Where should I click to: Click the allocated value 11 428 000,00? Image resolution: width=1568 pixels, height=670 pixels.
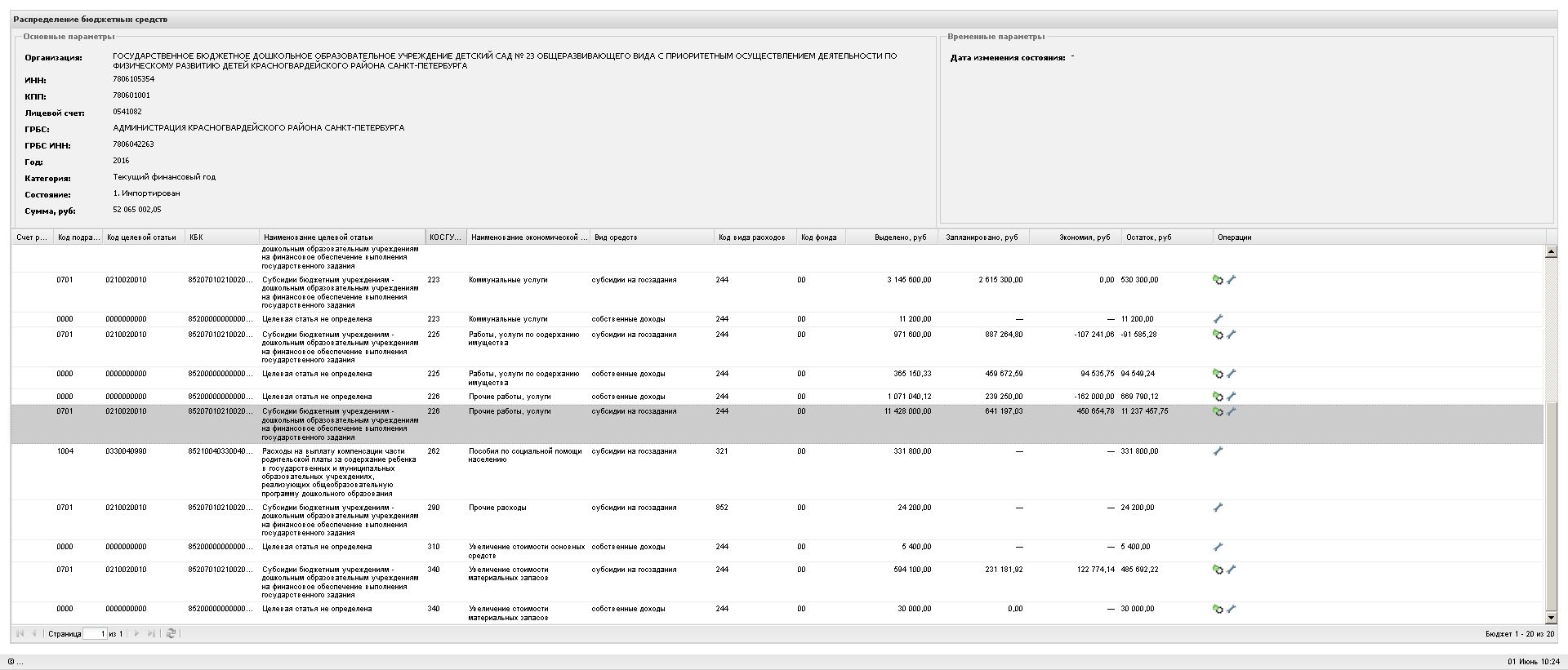point(907,411)
